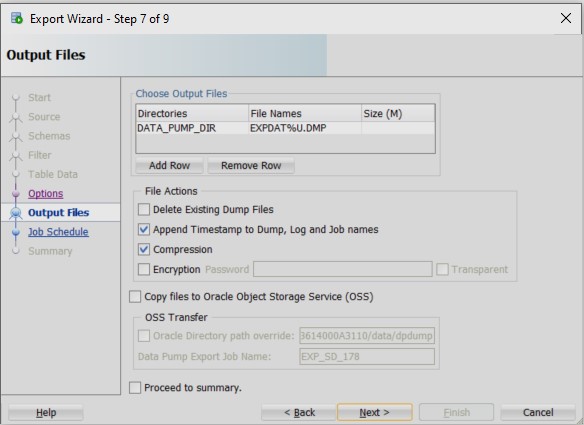Image resolution: width=584 pixels, height=425 pixels.
Task: Click Next to continue the wizard
Action: 374,412
